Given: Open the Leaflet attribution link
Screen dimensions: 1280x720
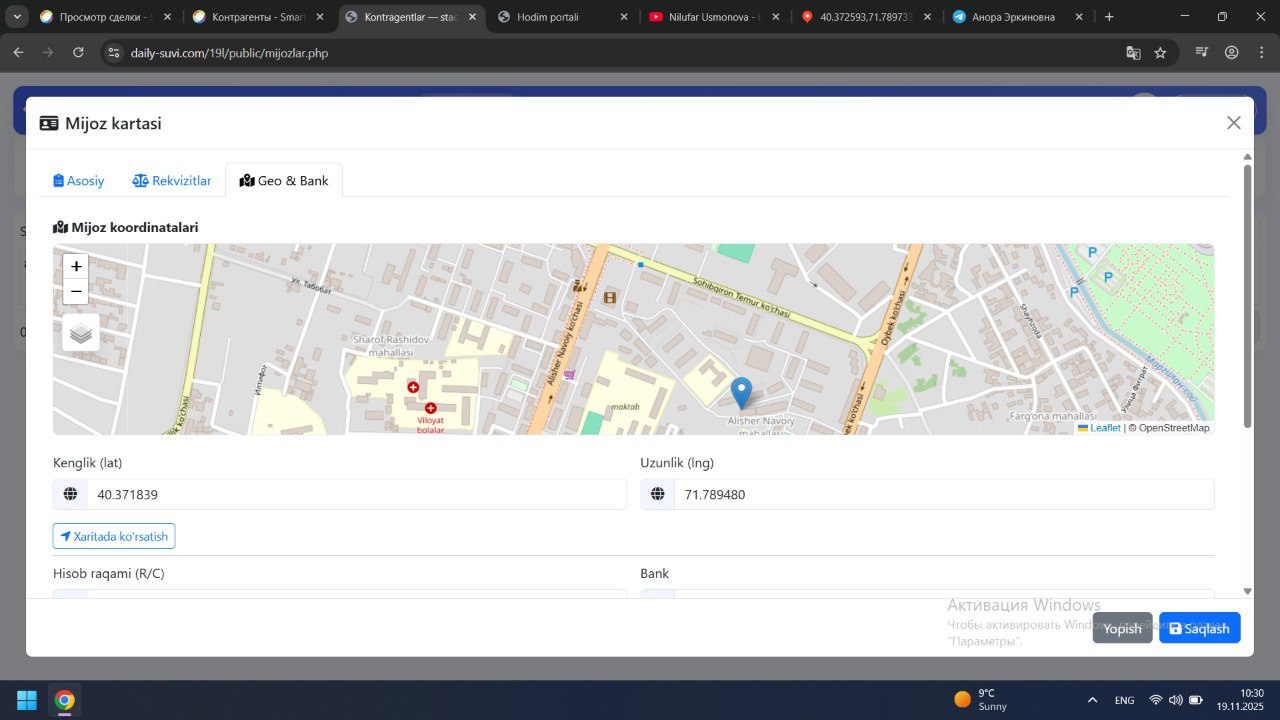Looking at the screenshot, I should tap(1104, 428).
